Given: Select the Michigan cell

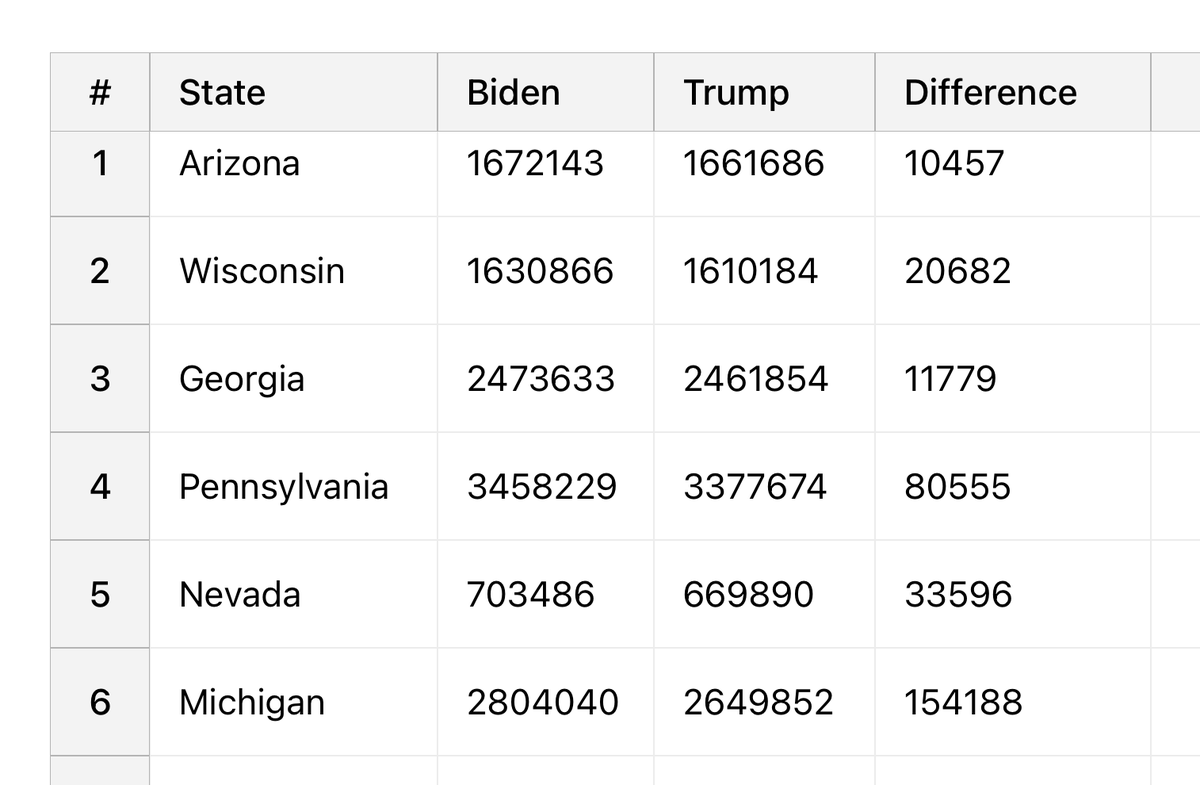Looking at the screenshot, I should (252, 702).
